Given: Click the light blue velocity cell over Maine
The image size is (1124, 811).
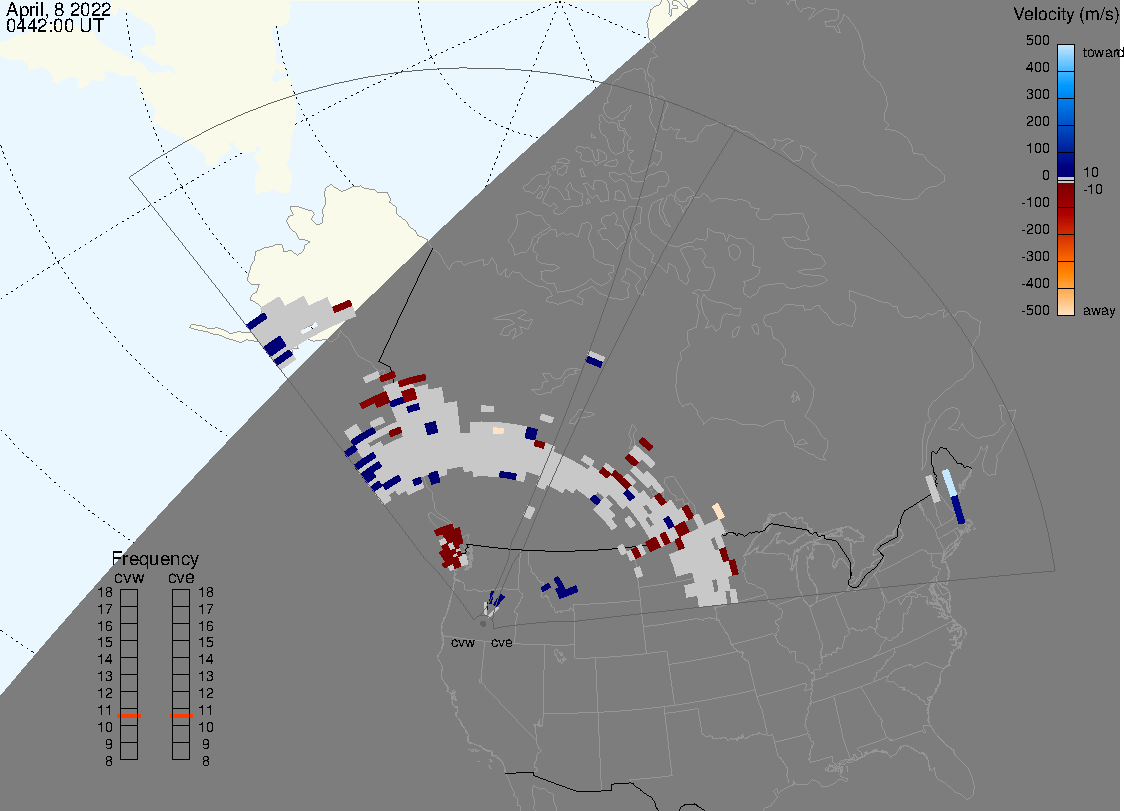Looking at the screenshot, I should pos(949,483).
